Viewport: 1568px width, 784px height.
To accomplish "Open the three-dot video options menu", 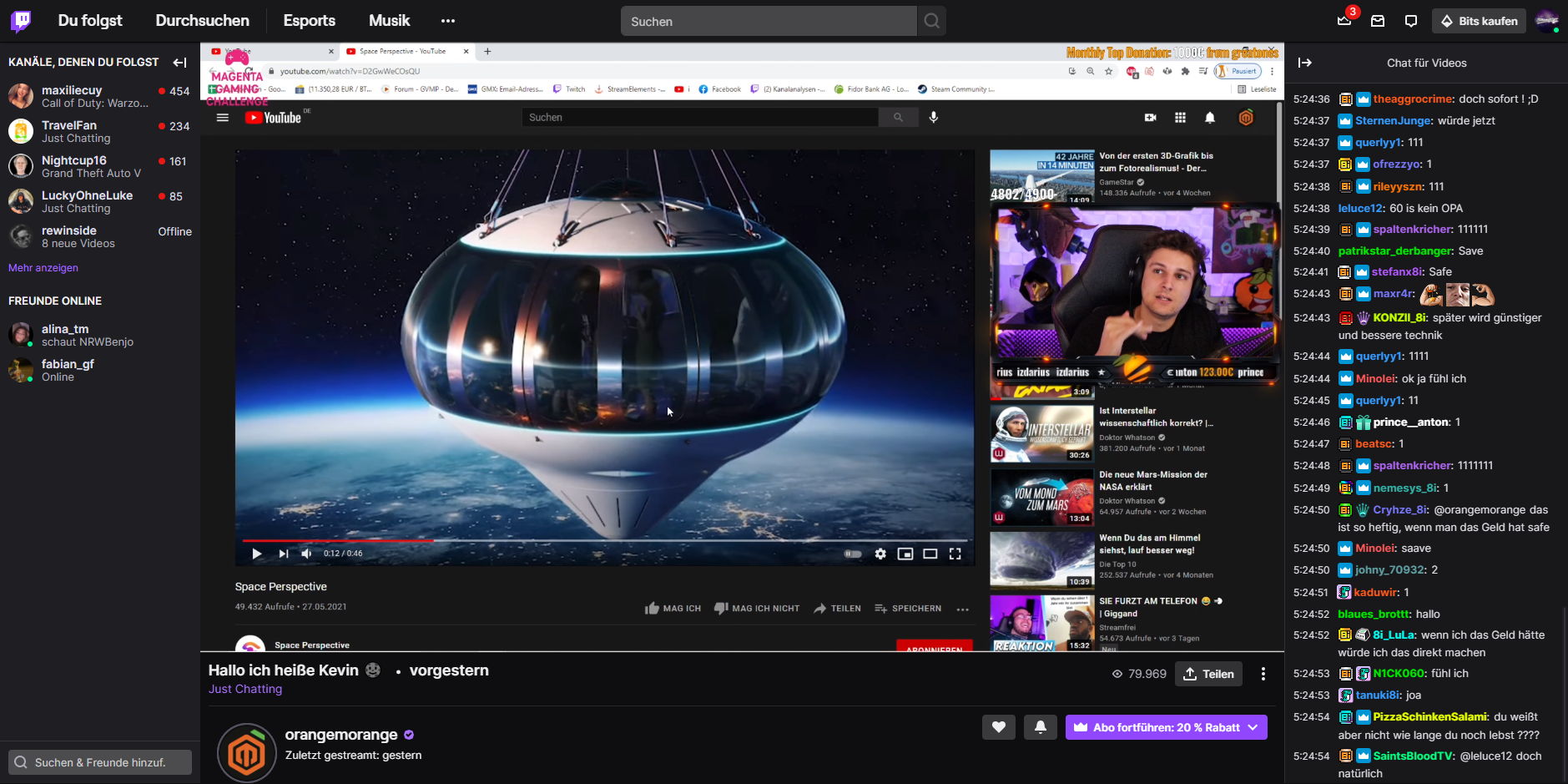I will coord(1263,674).
